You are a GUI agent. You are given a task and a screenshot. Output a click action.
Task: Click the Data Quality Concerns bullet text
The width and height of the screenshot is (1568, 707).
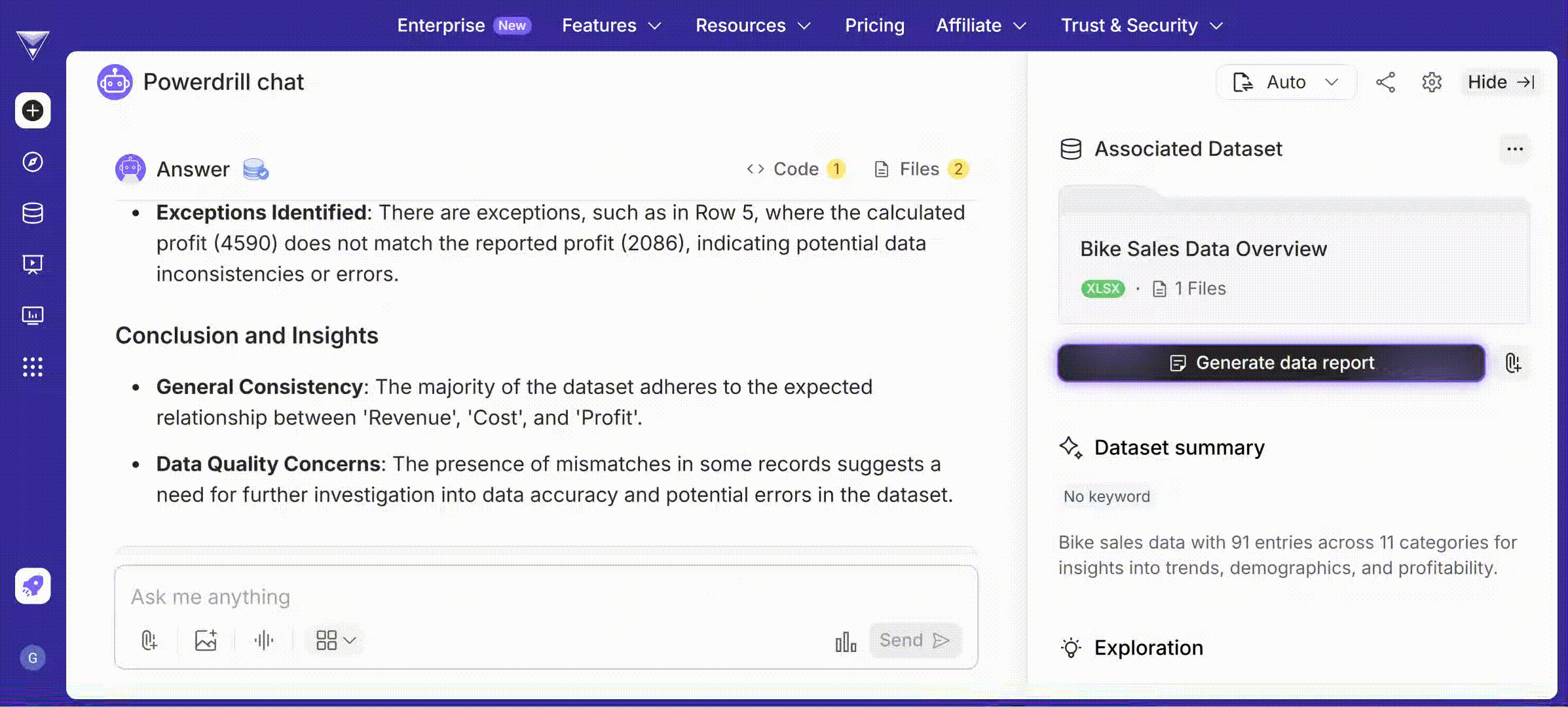click(x=555, y=479)
